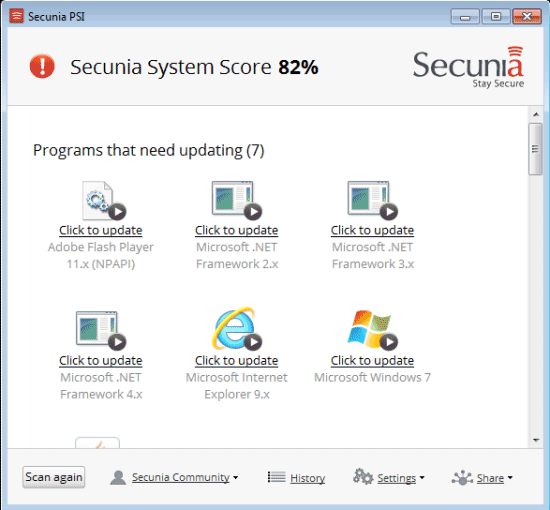The height and width of the screenshot is (510, 550).
Task: Click the red exclamation warning icon
Action: click(42, 66)
